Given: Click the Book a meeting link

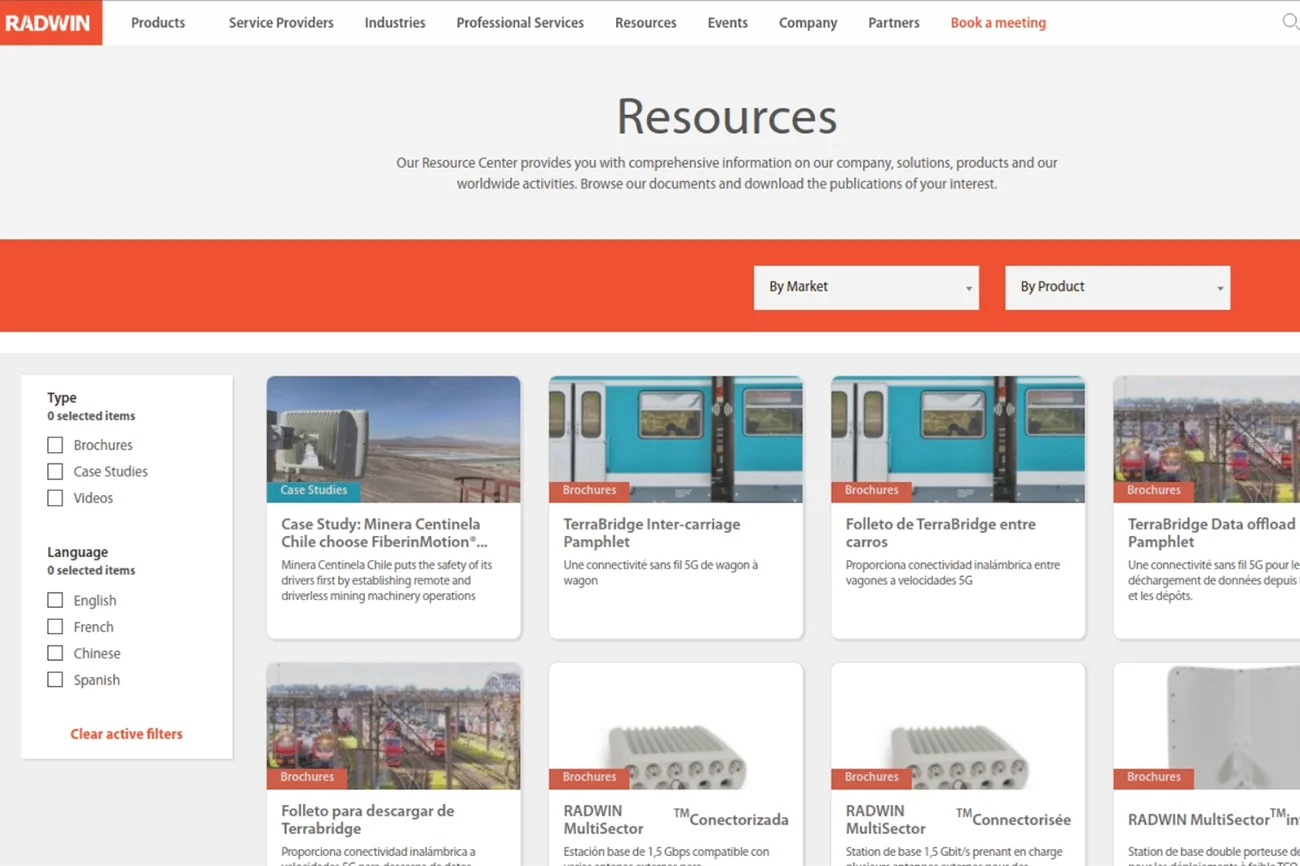Looking at the screenshot, I should coord(998,23).
